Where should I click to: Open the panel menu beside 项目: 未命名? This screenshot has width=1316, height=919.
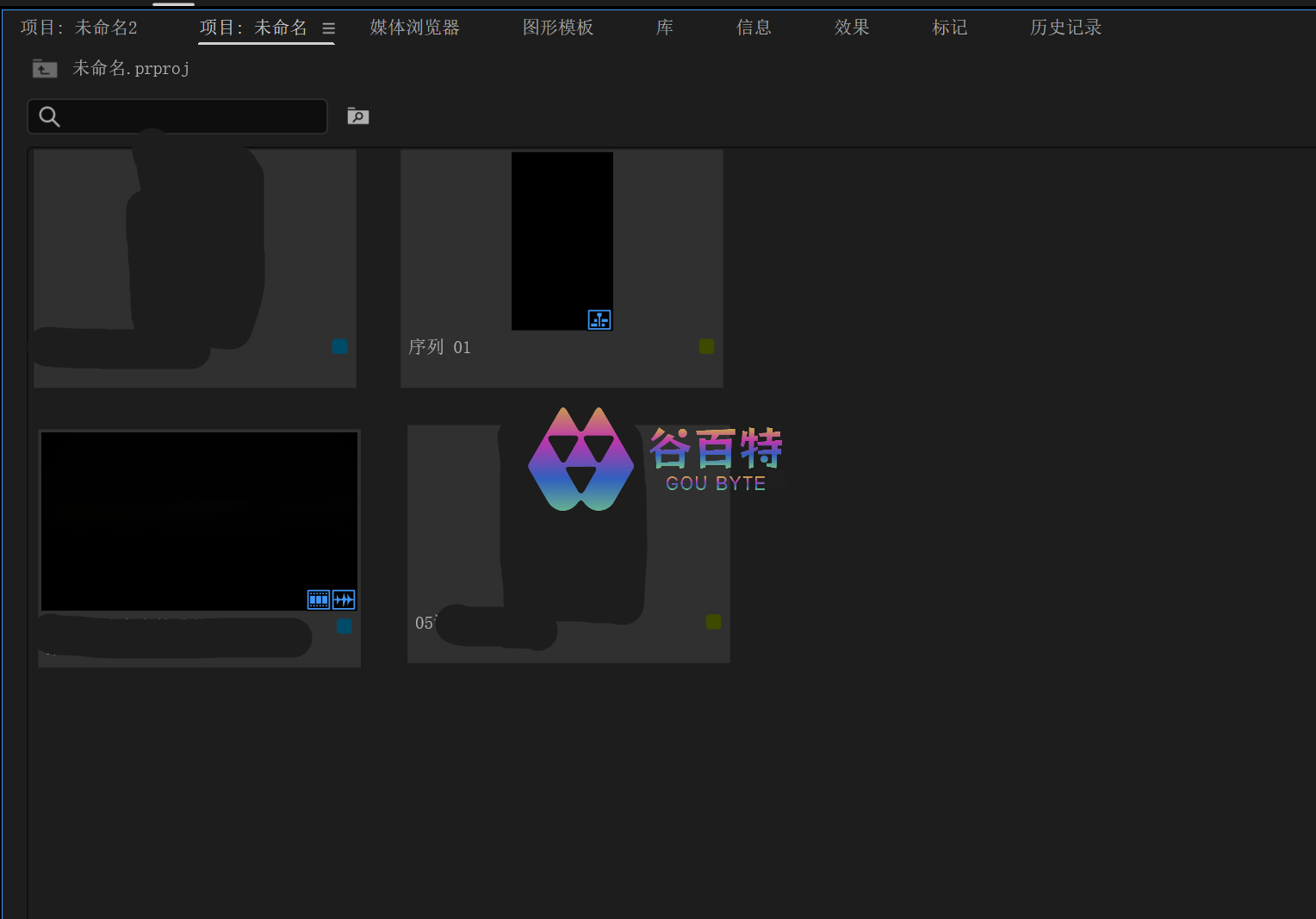tap(328, 28)
